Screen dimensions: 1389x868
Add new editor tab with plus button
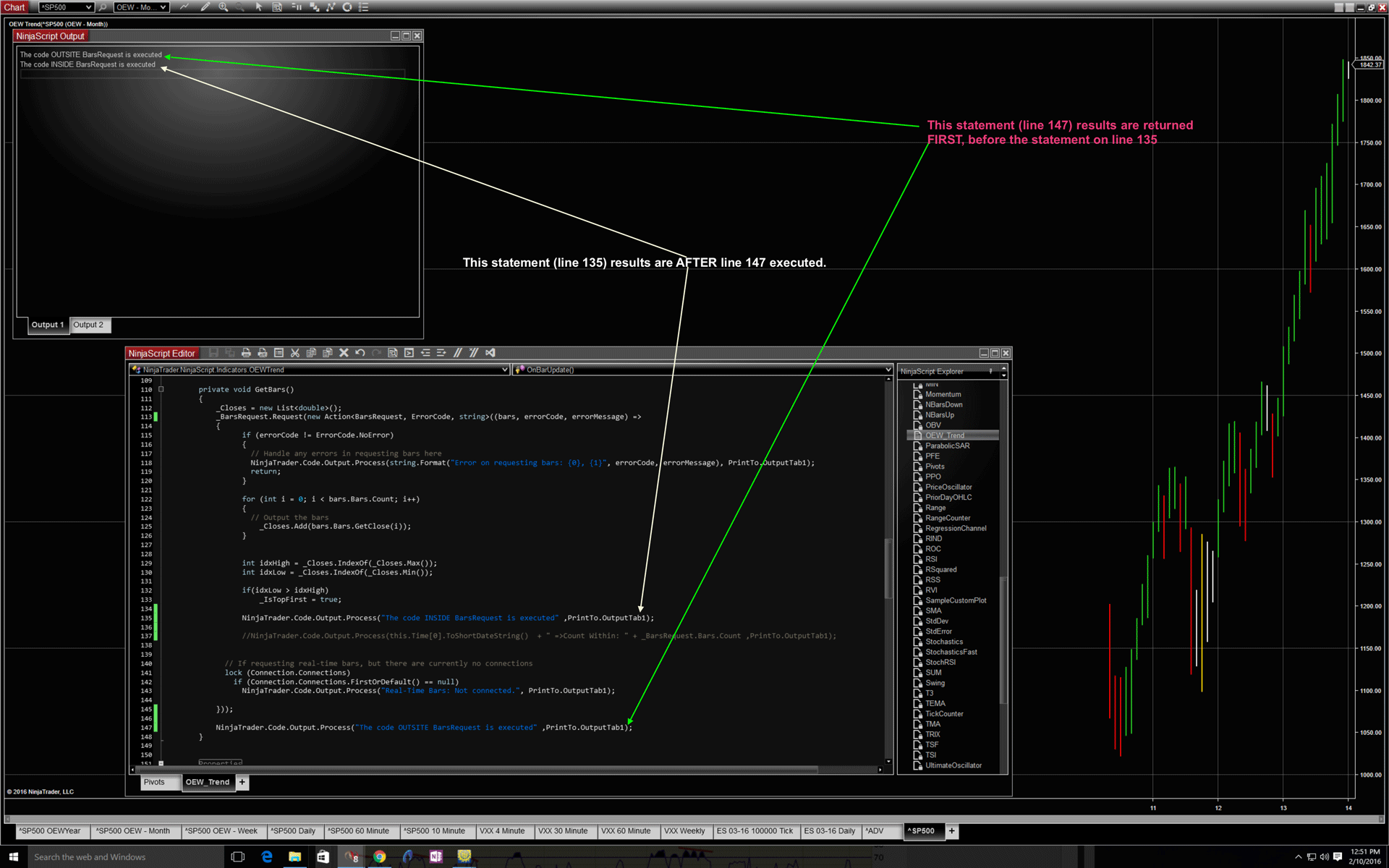click(x=242, y=782)
